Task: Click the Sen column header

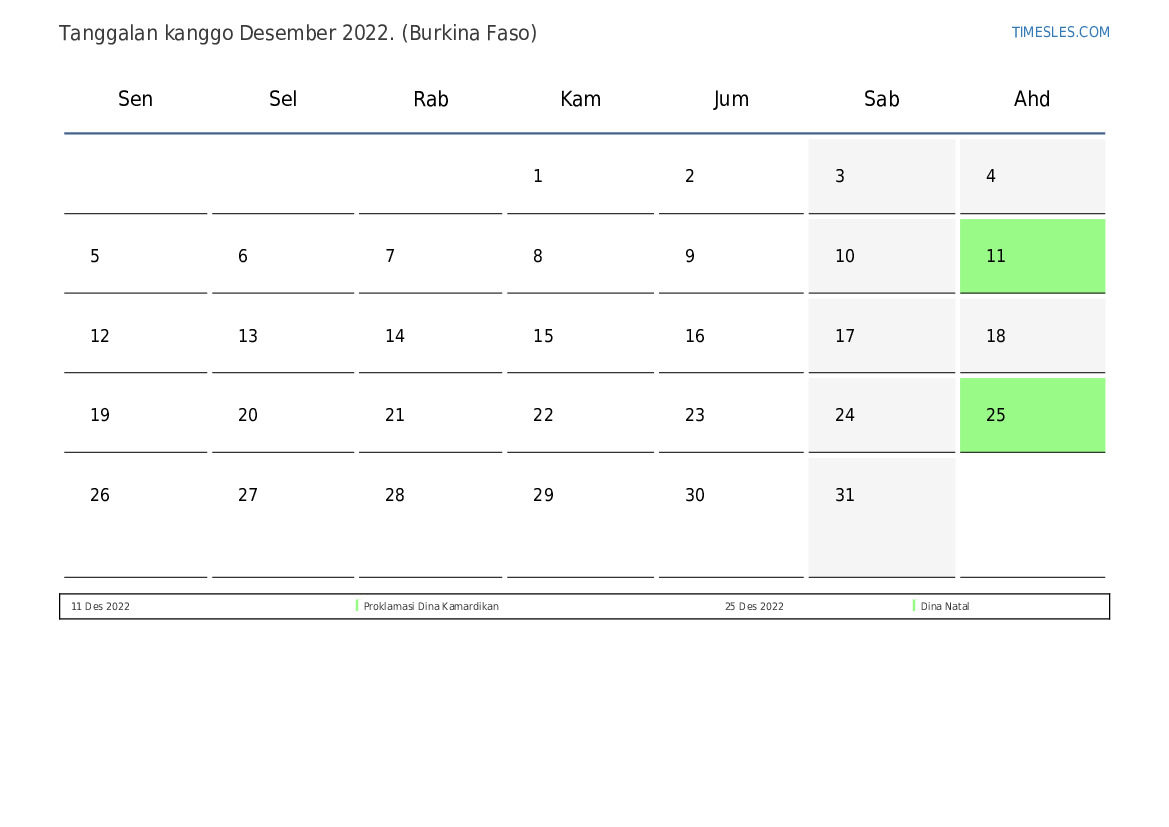Action: 135,99
